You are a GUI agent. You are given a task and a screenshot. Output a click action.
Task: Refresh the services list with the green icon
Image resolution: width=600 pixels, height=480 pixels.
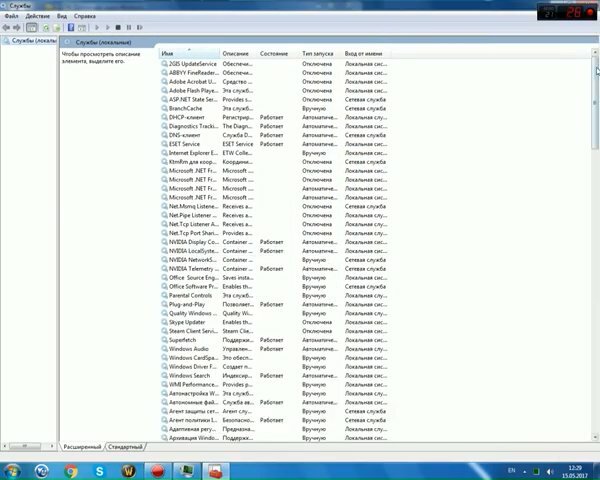[x=46, y=28]
